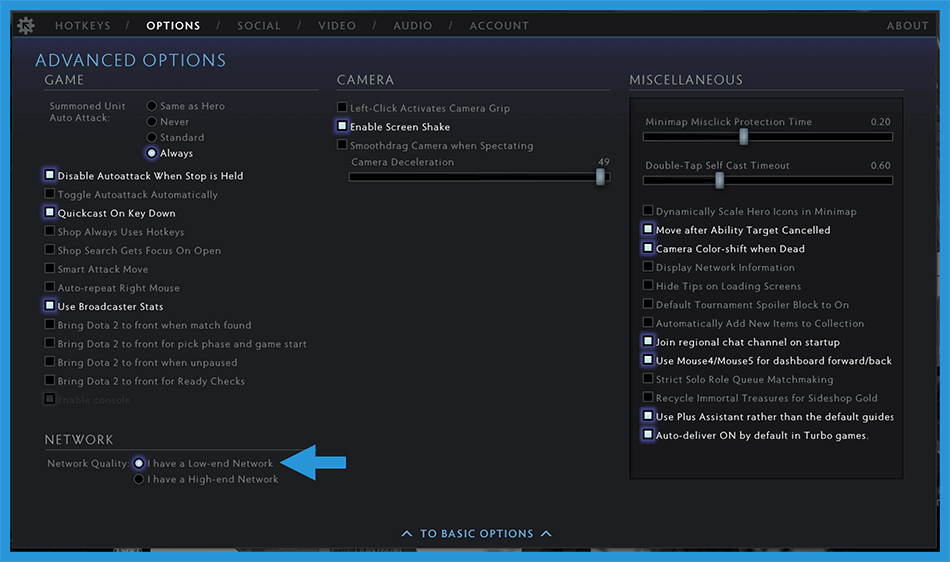The width and height of the screenshot is (950, 562).
Task: Click the Camera Deceleration value 49
Action: pyautogui.click(x=603, y=162)
